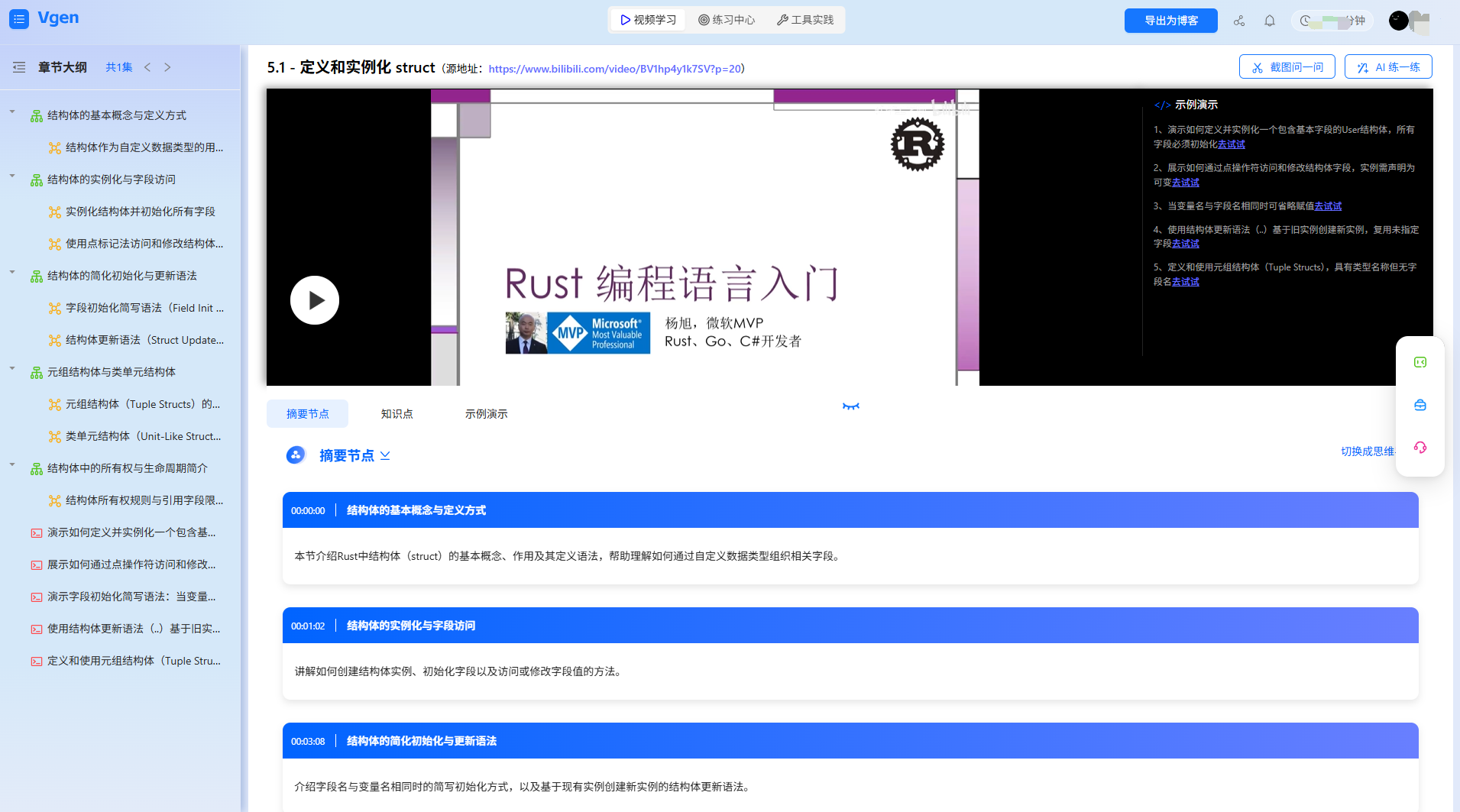Collapse 结构体的实例化与字段访问 tree node

coord(12,176)
